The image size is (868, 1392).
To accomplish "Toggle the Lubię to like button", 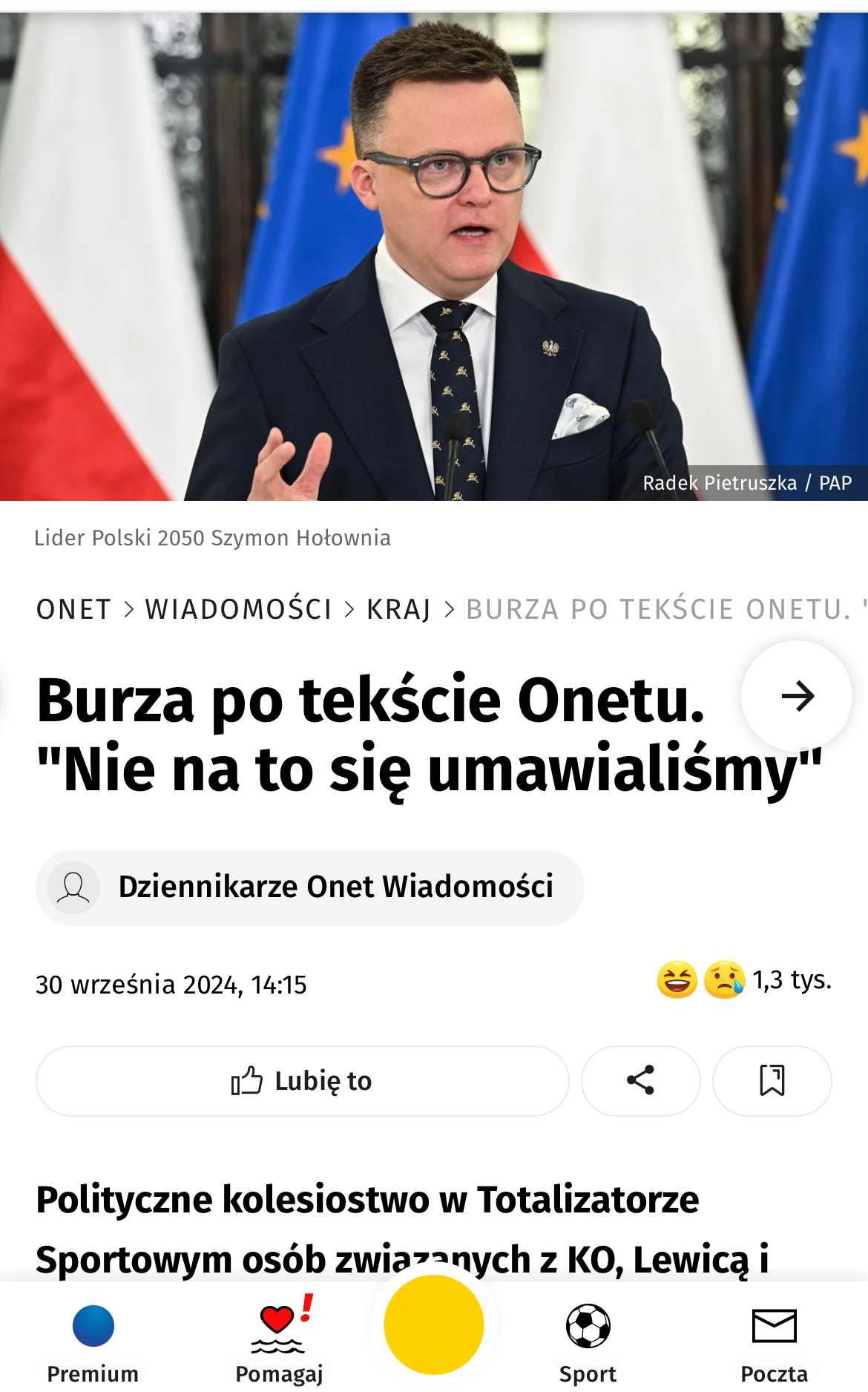I will tap(303, 1080).
